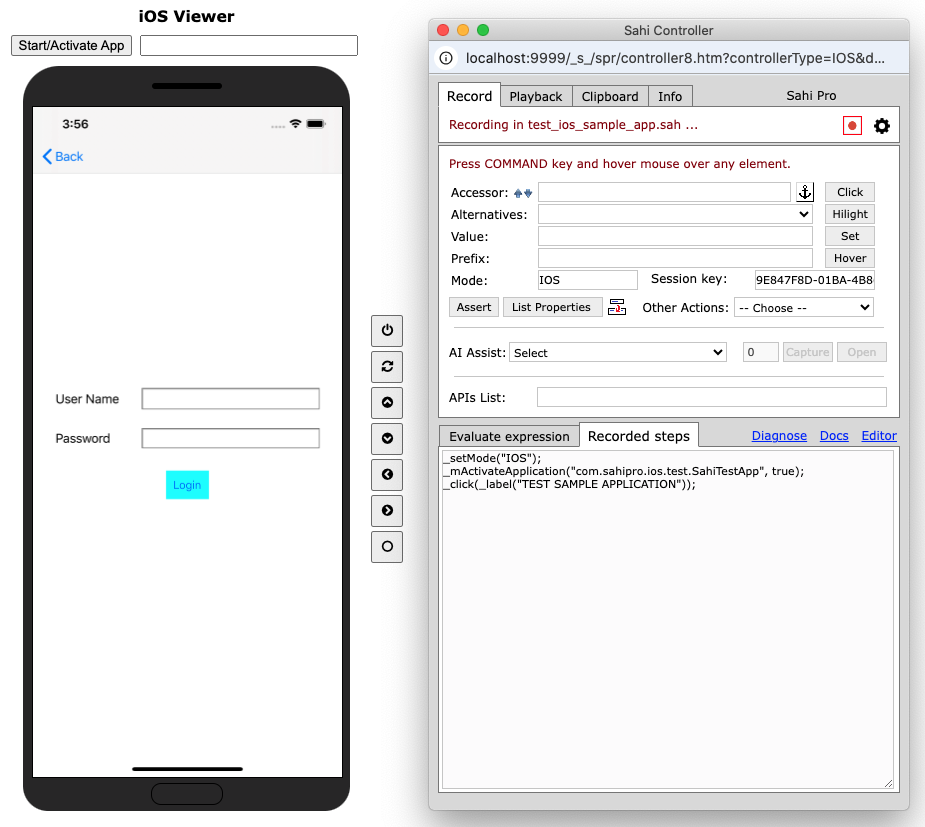The image size is (925, 827).
Task: Click the cyan Login button
Action: [187, 485]
